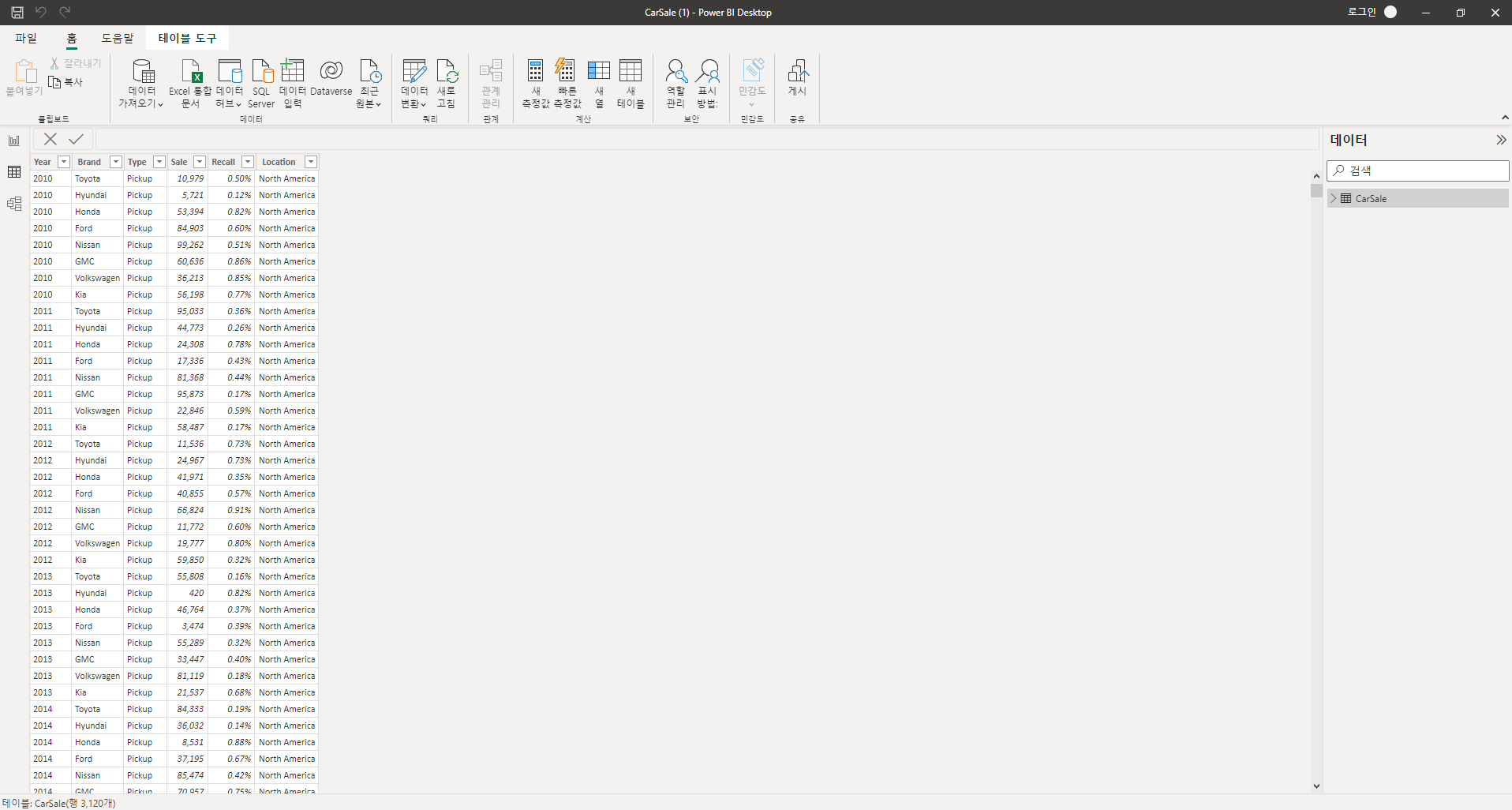Screen dimensions: 1512x810
Task: Click 빠른 측정값 (Quick measure) icon
Action: coord(567,84)
